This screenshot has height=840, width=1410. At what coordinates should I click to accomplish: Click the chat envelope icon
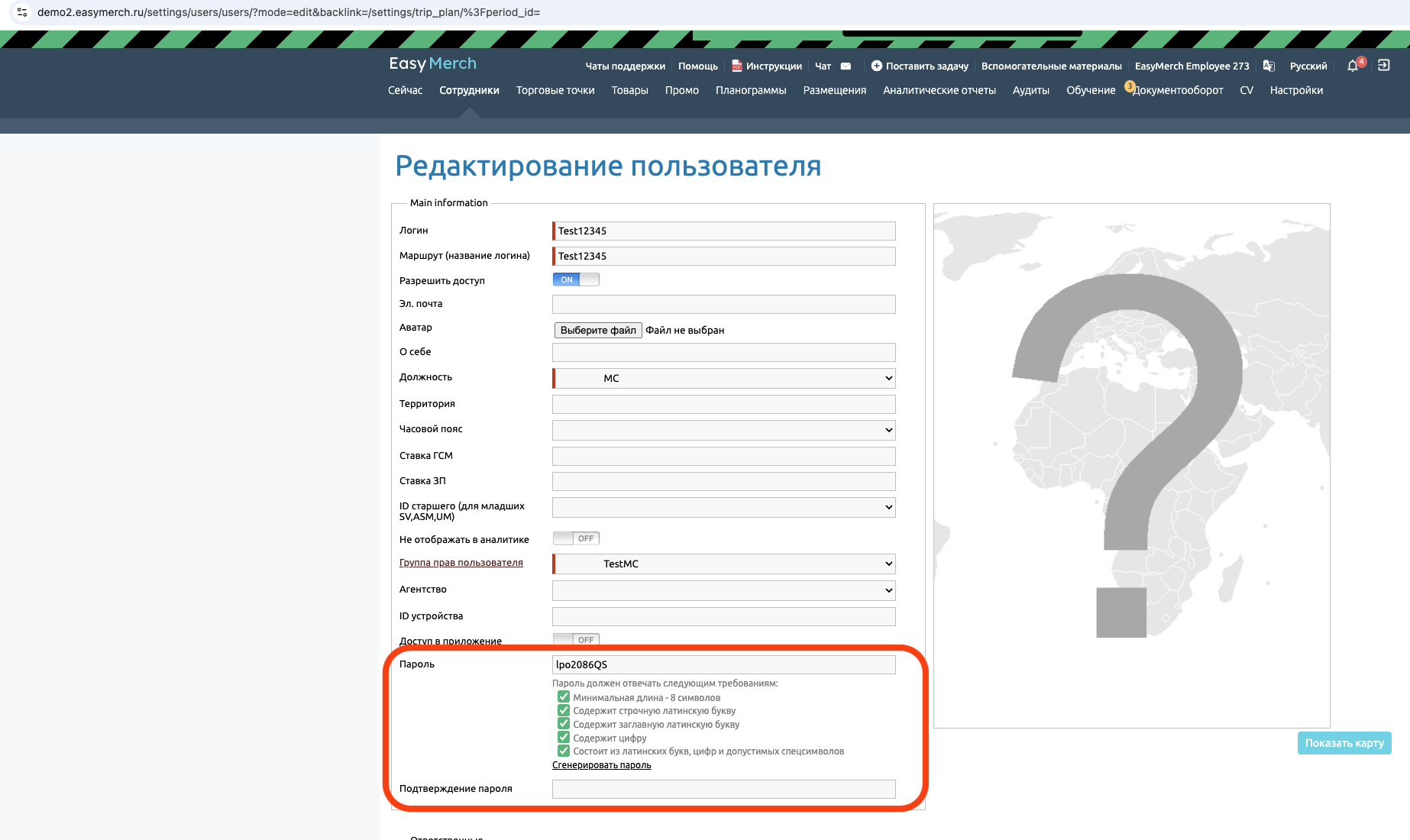click(x=846, y=66)
